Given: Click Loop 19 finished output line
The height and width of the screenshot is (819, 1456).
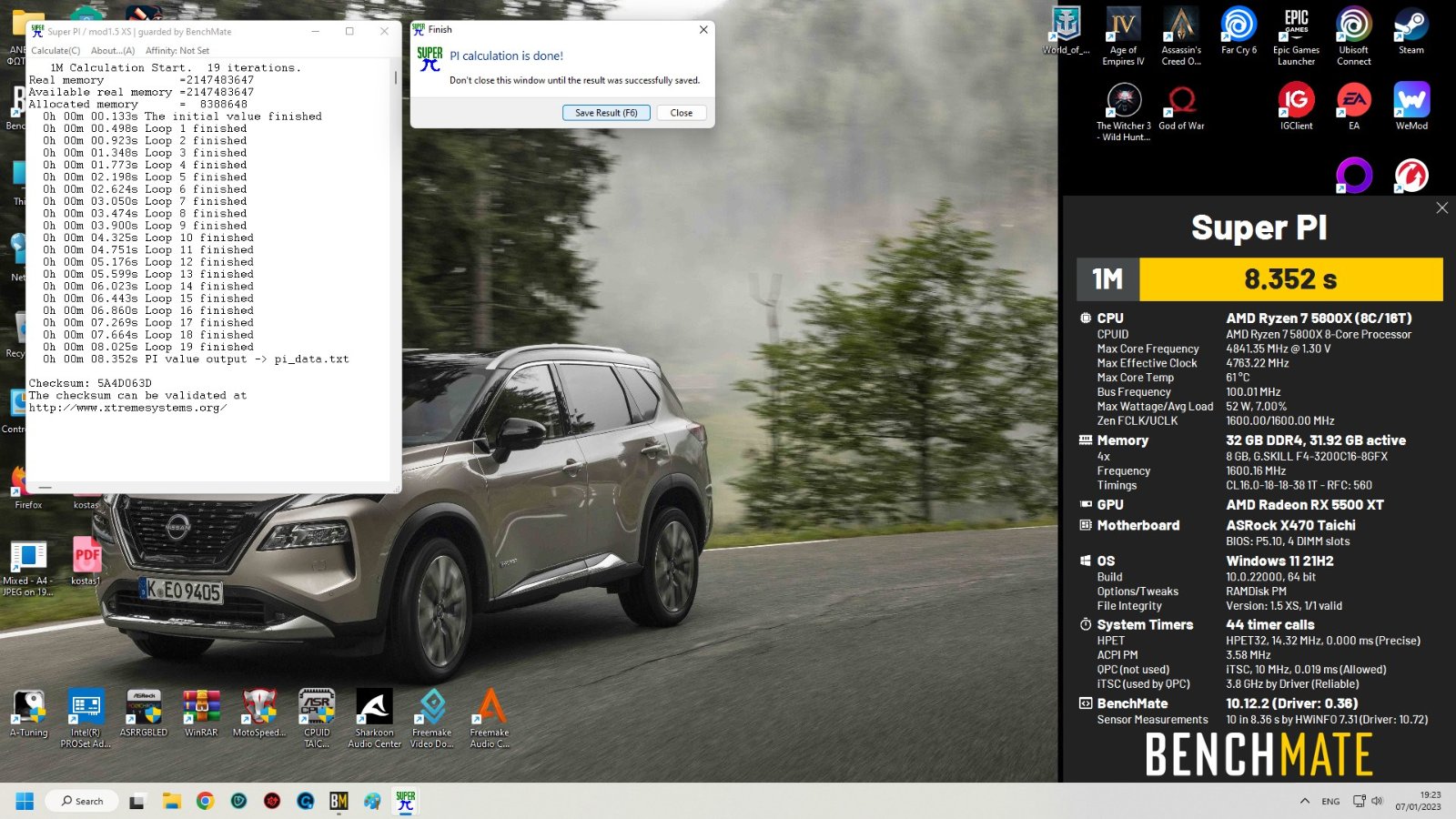Looking at the screenshot, I should point(148,347).
